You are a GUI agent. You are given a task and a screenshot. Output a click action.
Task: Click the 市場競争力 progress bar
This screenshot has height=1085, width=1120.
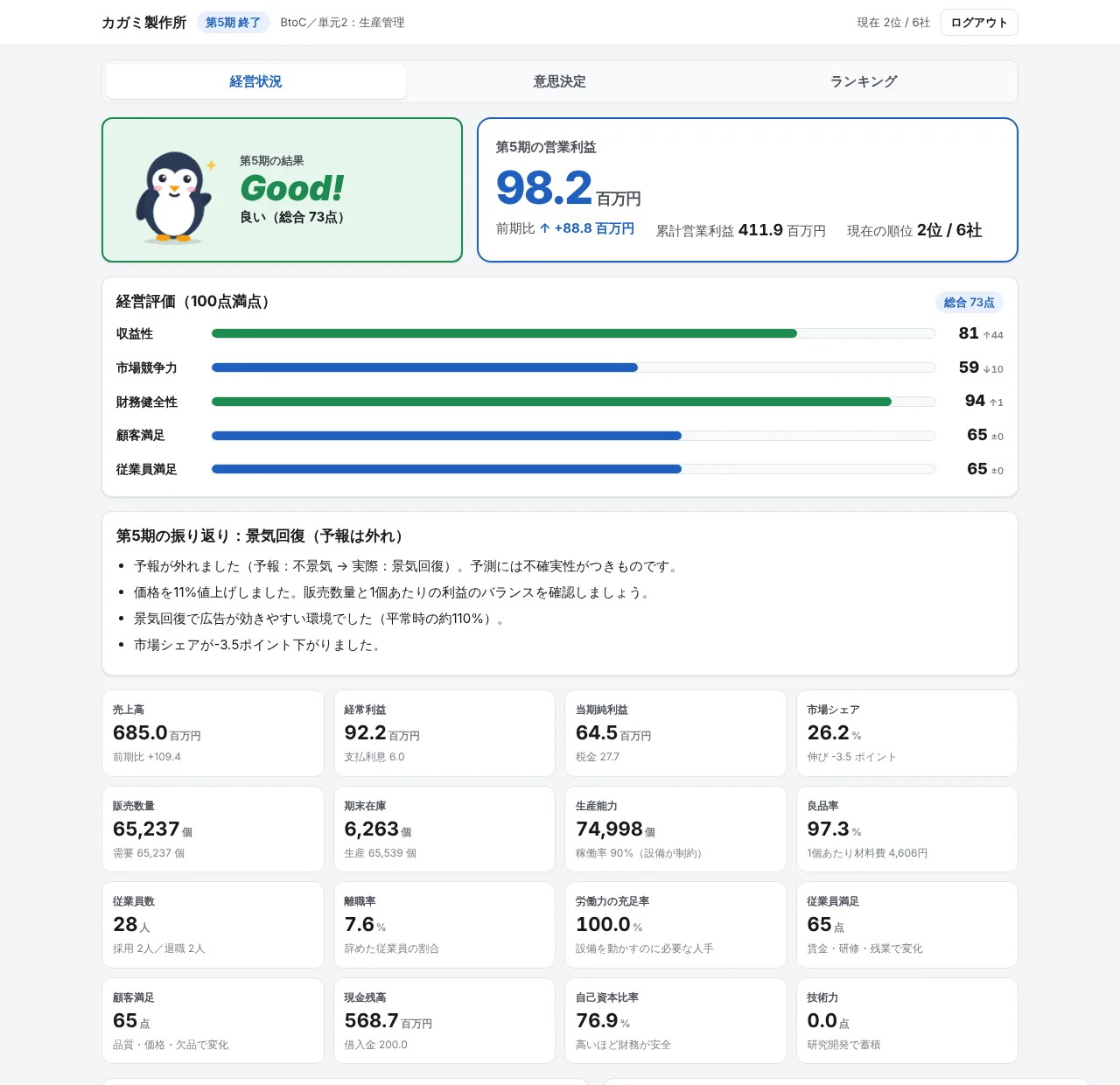coord(574,367)
